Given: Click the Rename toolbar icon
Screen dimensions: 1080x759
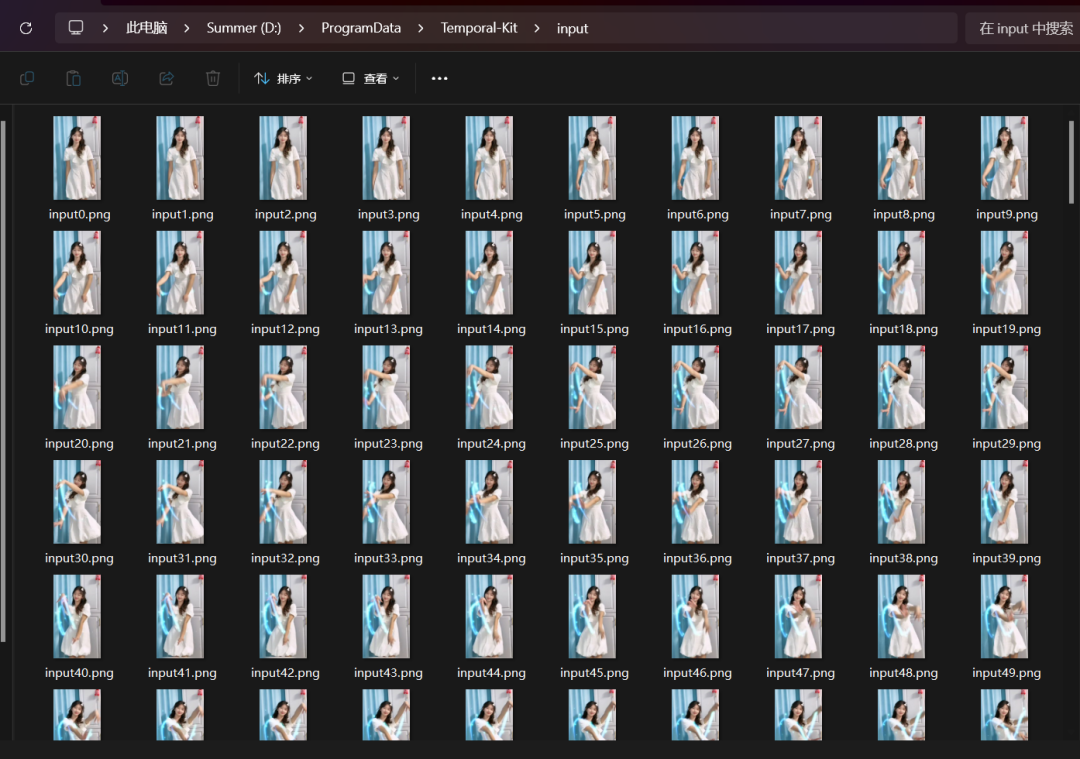Looking at the screenshot, I should (120, 79).
